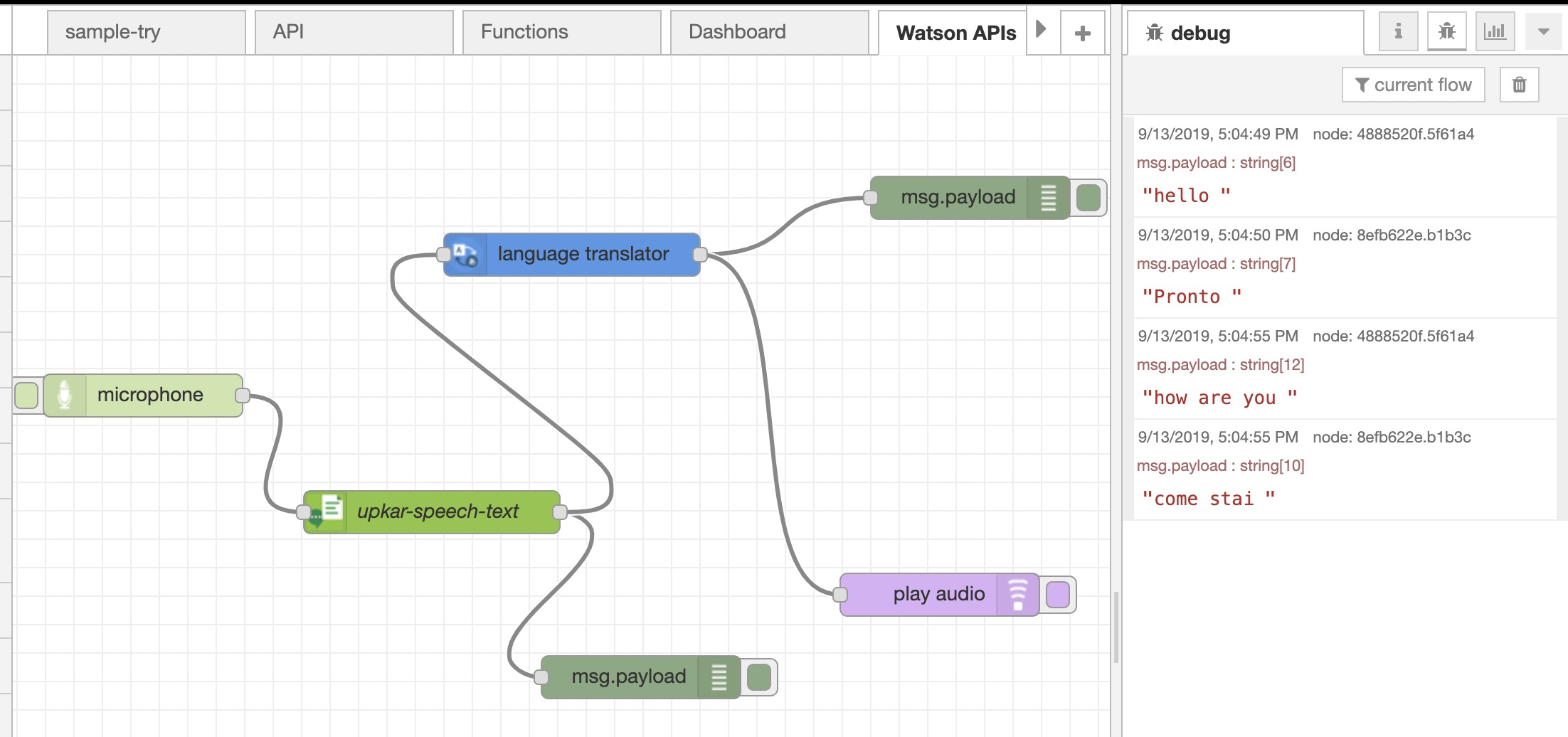Toggle the play audio node button

point(1058,595)
